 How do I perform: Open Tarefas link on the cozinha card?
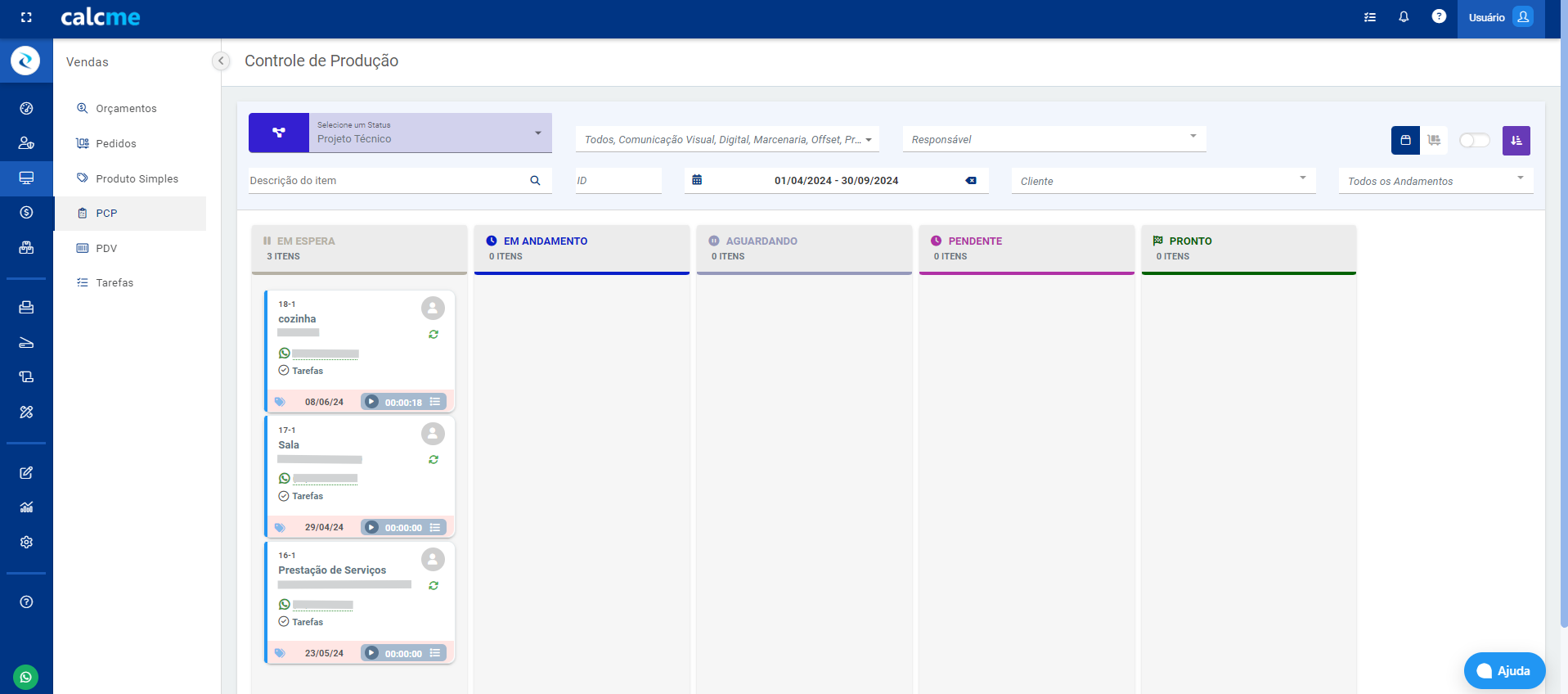308,371
